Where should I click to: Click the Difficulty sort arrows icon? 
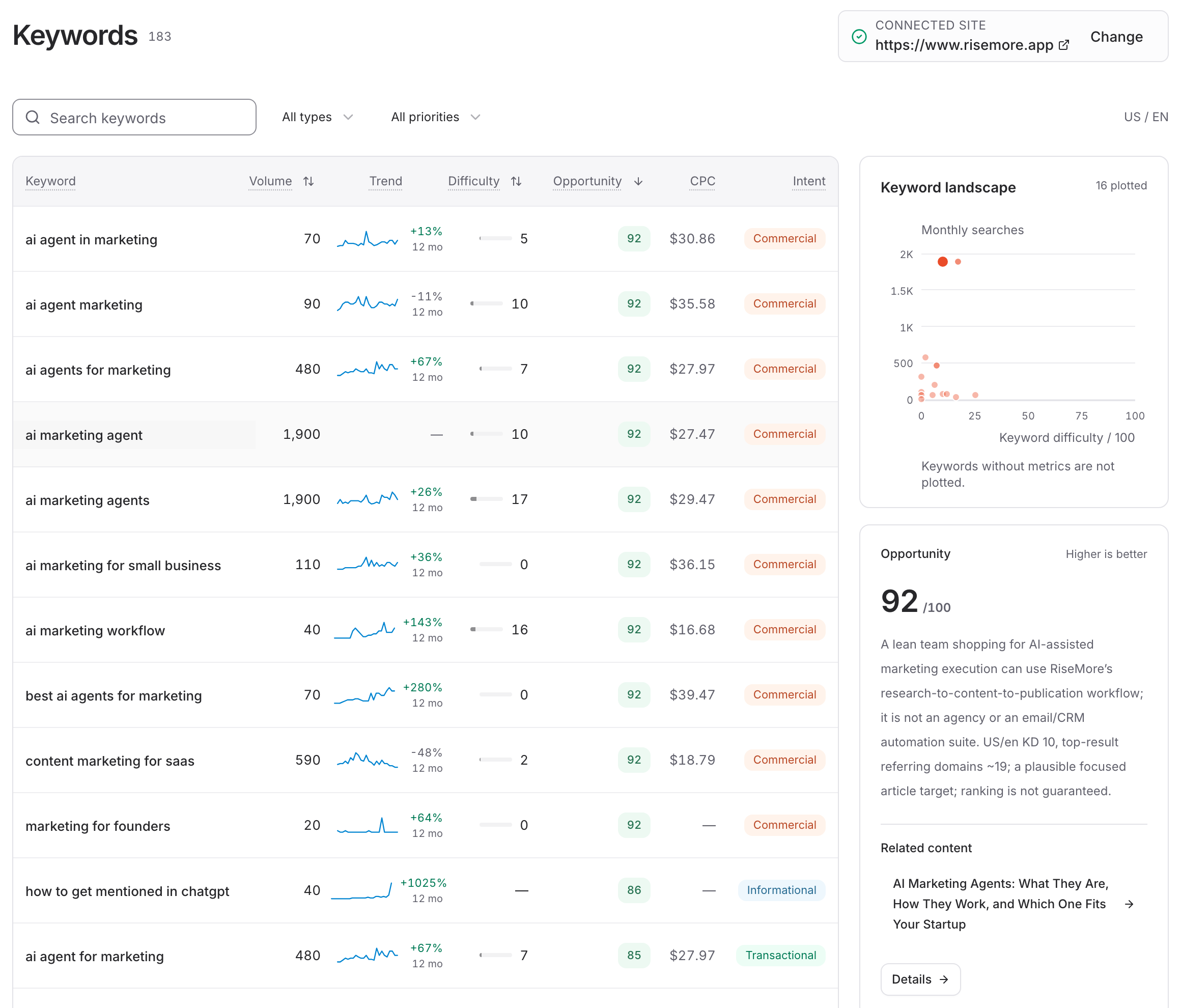[516, 181]
